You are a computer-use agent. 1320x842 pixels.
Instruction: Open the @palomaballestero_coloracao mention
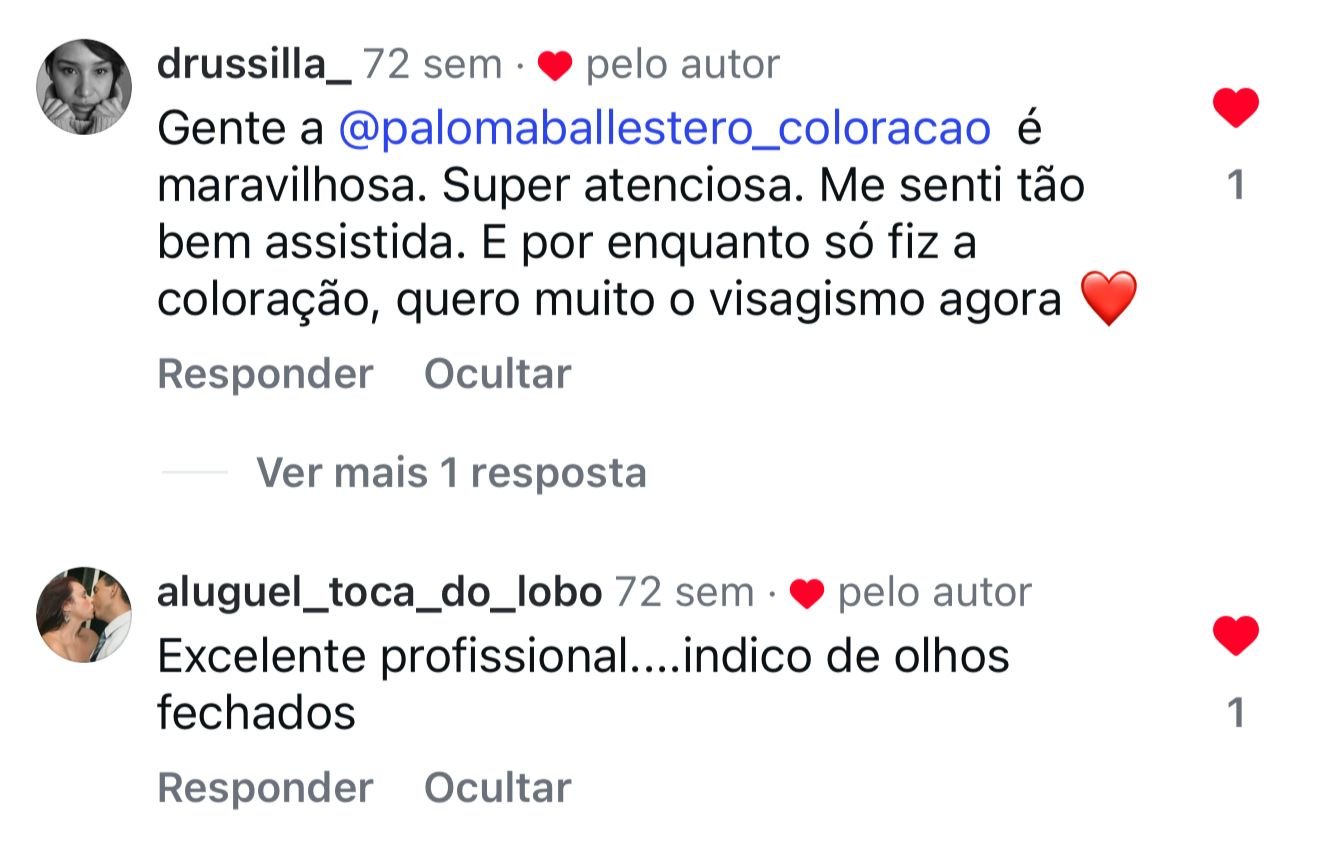(x=665, y=129)
